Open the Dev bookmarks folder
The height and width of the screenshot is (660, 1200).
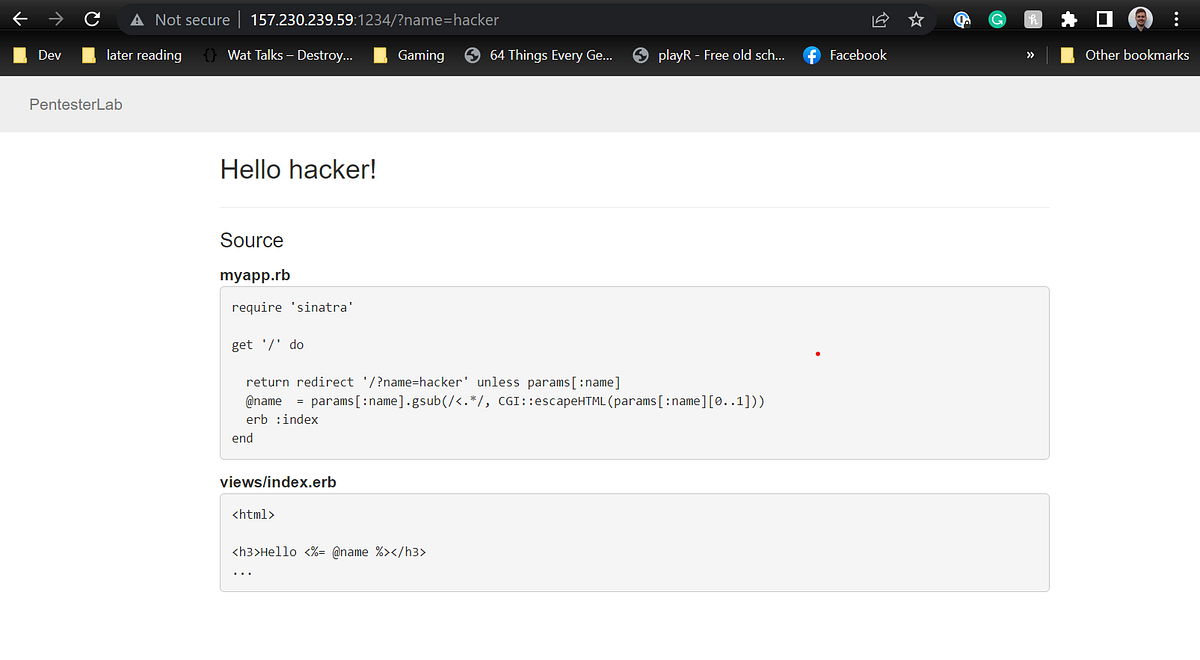36,55
